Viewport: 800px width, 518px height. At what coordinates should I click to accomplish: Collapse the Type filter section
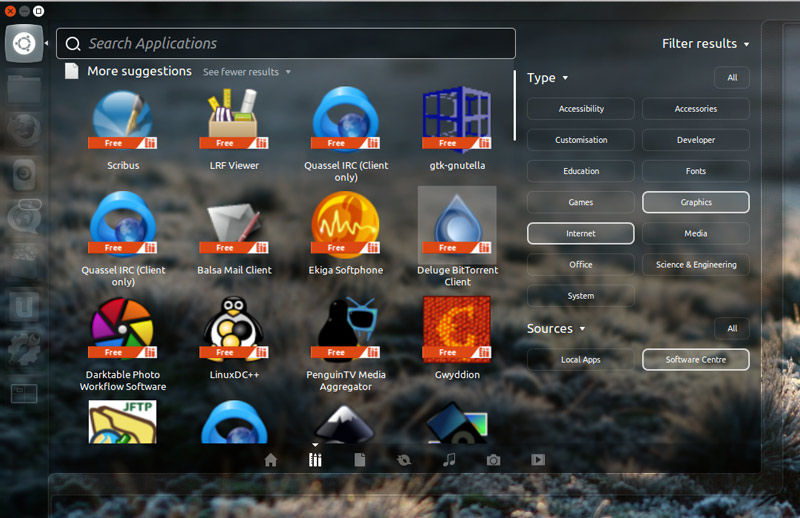coord(547,78)
